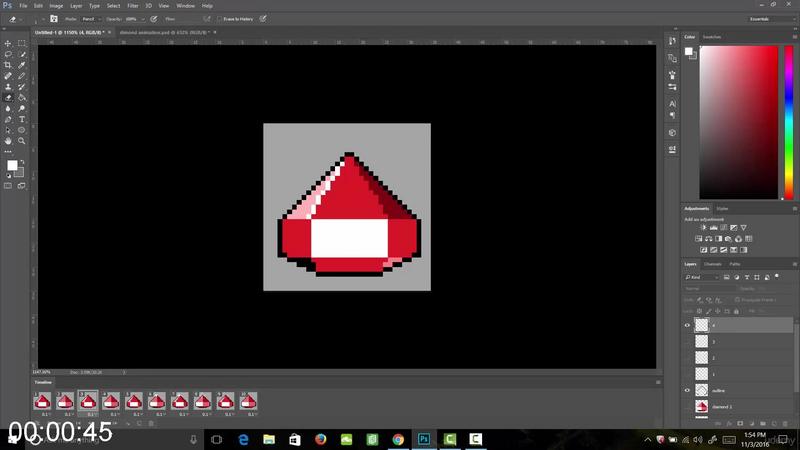The width and height of the screenshot is (800, 450).
Task: Toggle the adjustment layer filter icon
Action: [736, 277]
